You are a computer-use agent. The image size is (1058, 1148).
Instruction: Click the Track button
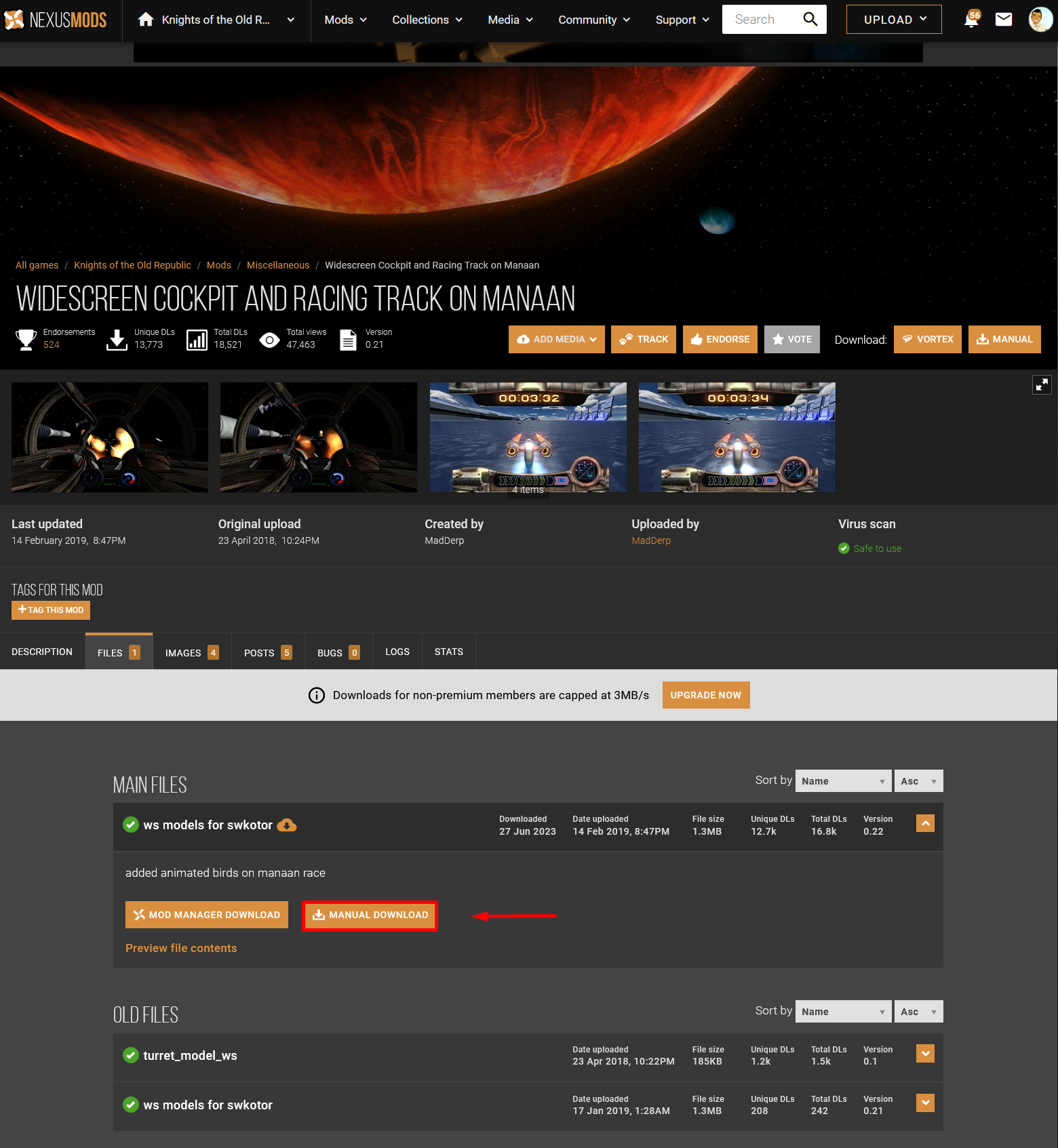point(644,339)
